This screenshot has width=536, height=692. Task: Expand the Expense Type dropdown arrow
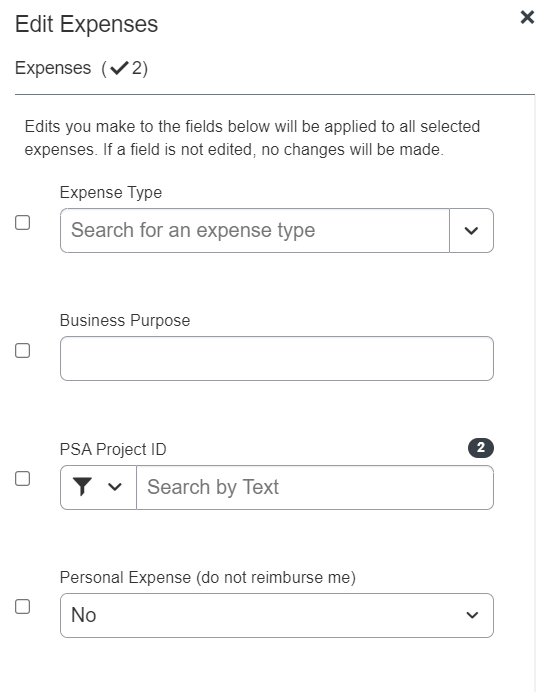point(471,230)
